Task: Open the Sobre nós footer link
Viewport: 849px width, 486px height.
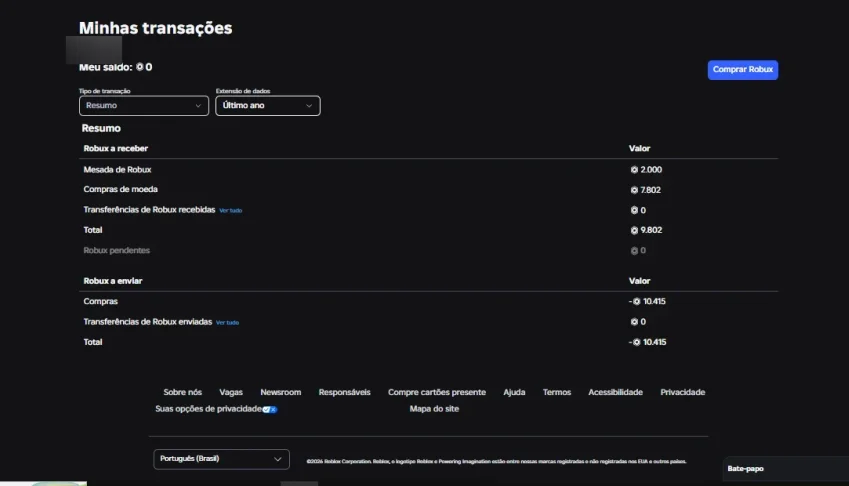Action: 182,392
